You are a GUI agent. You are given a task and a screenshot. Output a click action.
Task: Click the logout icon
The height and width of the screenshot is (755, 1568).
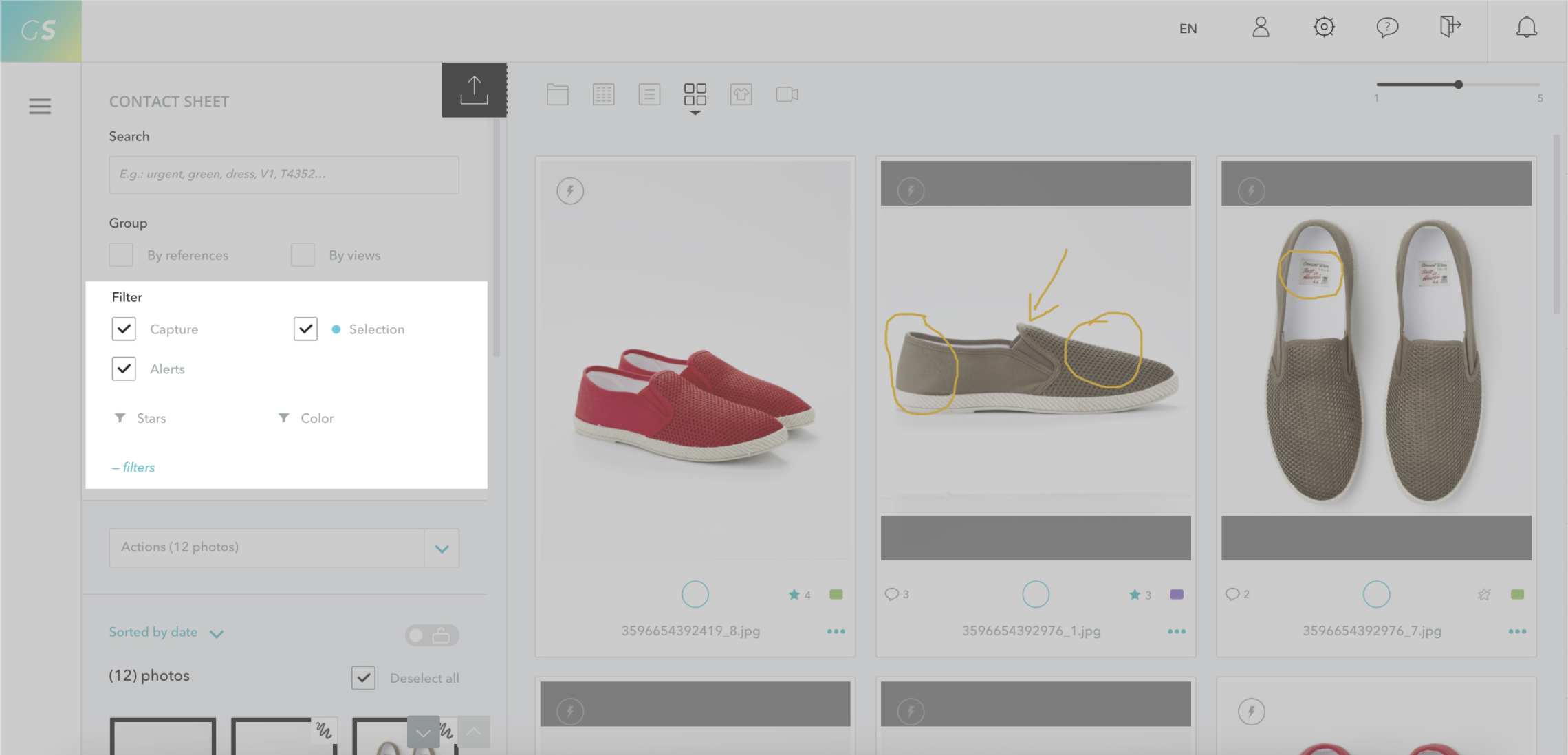click(1450, 28)
